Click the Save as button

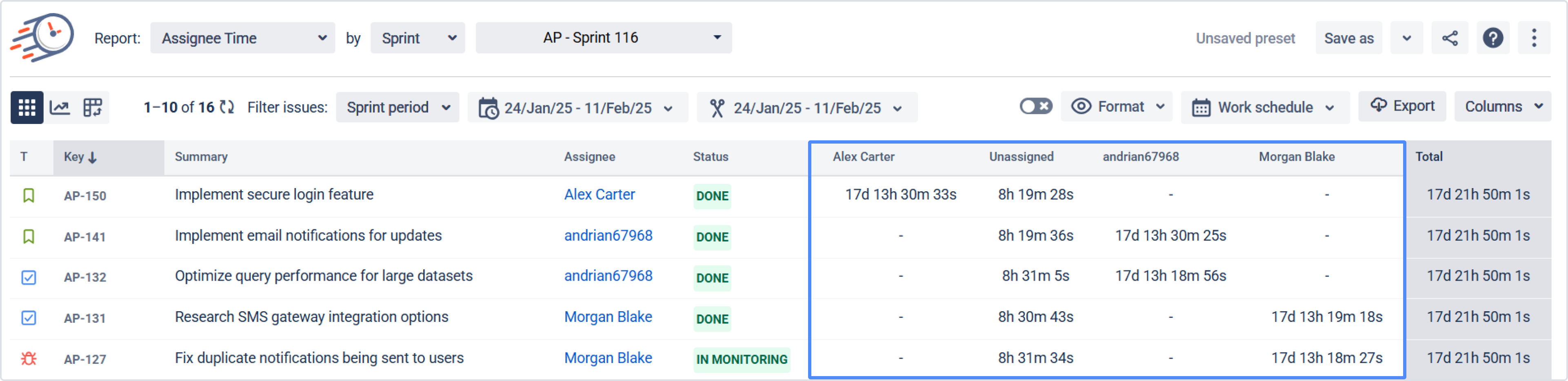(x=1348, y=38)
